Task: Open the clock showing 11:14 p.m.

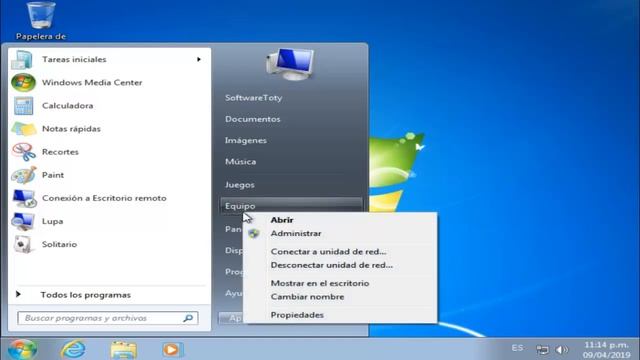Action: [x=607, y=350]
